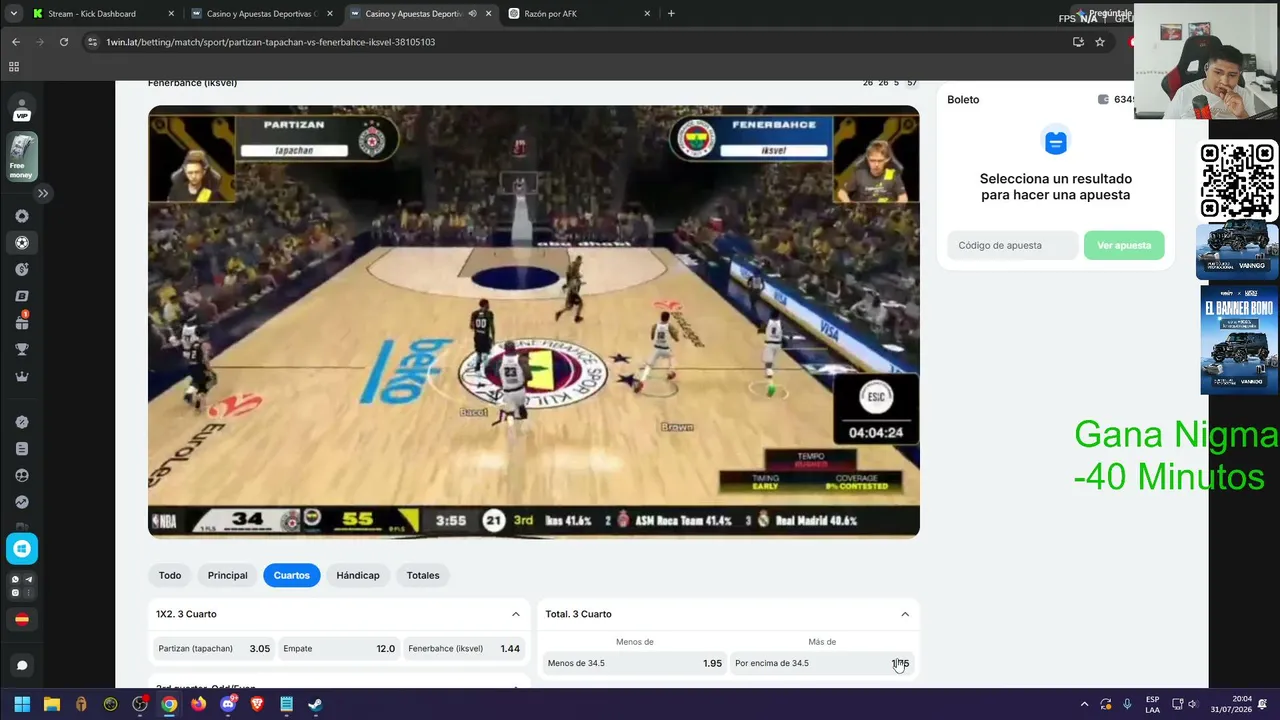
Task: Select the Hándicap market filter tab
Action: [358, 575]
